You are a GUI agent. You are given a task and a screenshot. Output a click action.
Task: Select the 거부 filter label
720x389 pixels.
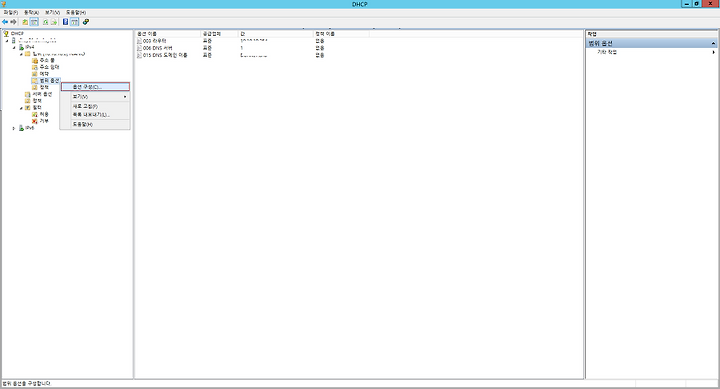point(44,121)
